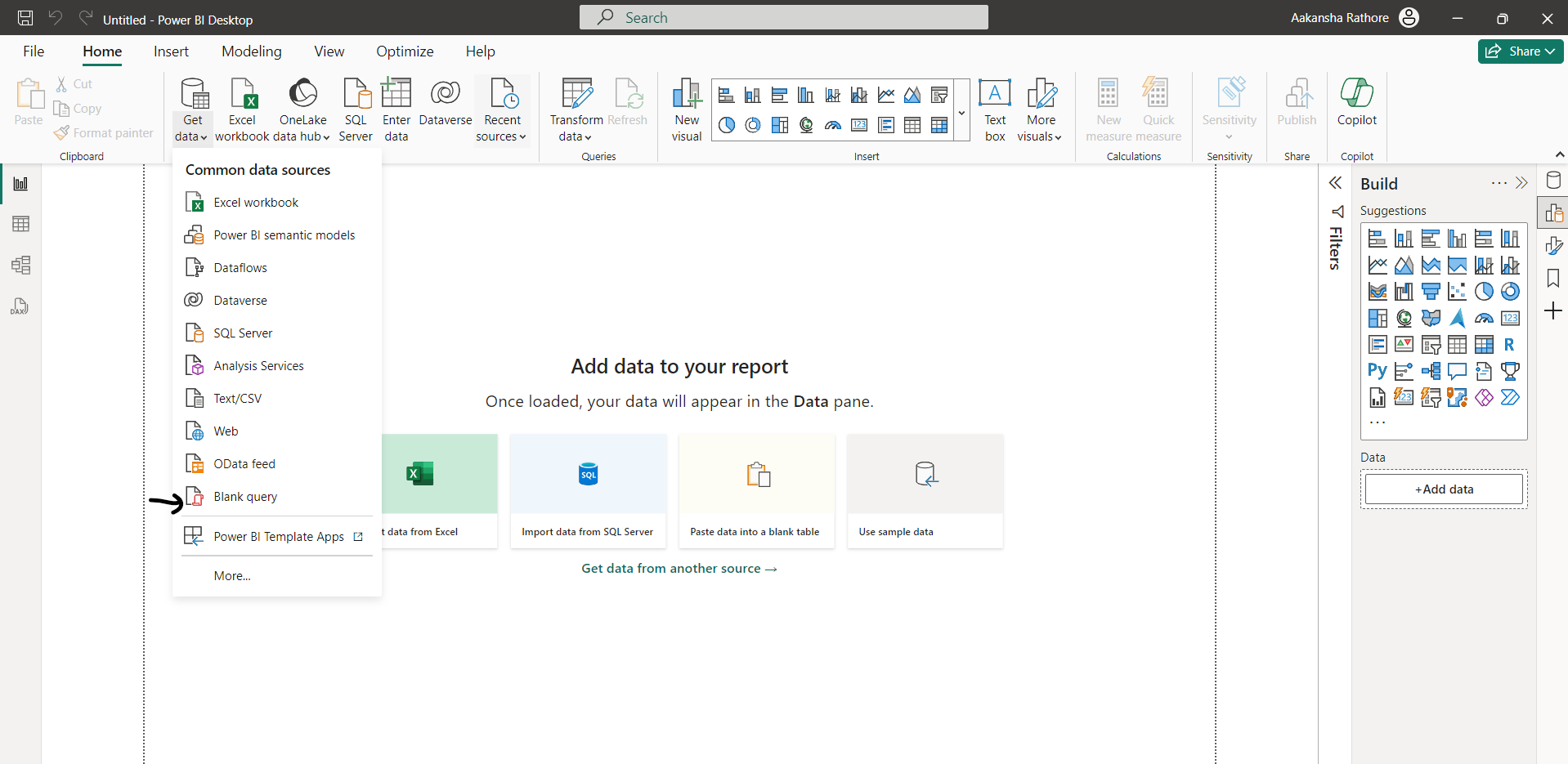The width and height of the screenshot is (1568, 764).
Task: Open the File menu
Action: pyautogui.click(x=34, y=51)
